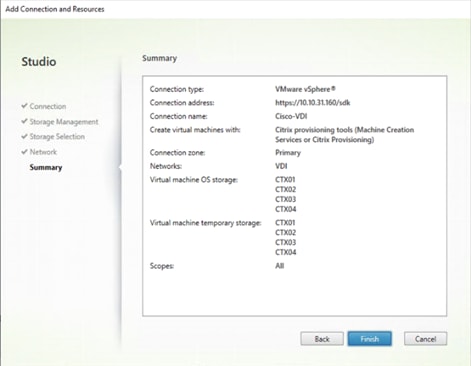Click CTX02 under Virtual machine temporary storage
The width and height of the screenshot is (471, 366).
click(285, 232)
